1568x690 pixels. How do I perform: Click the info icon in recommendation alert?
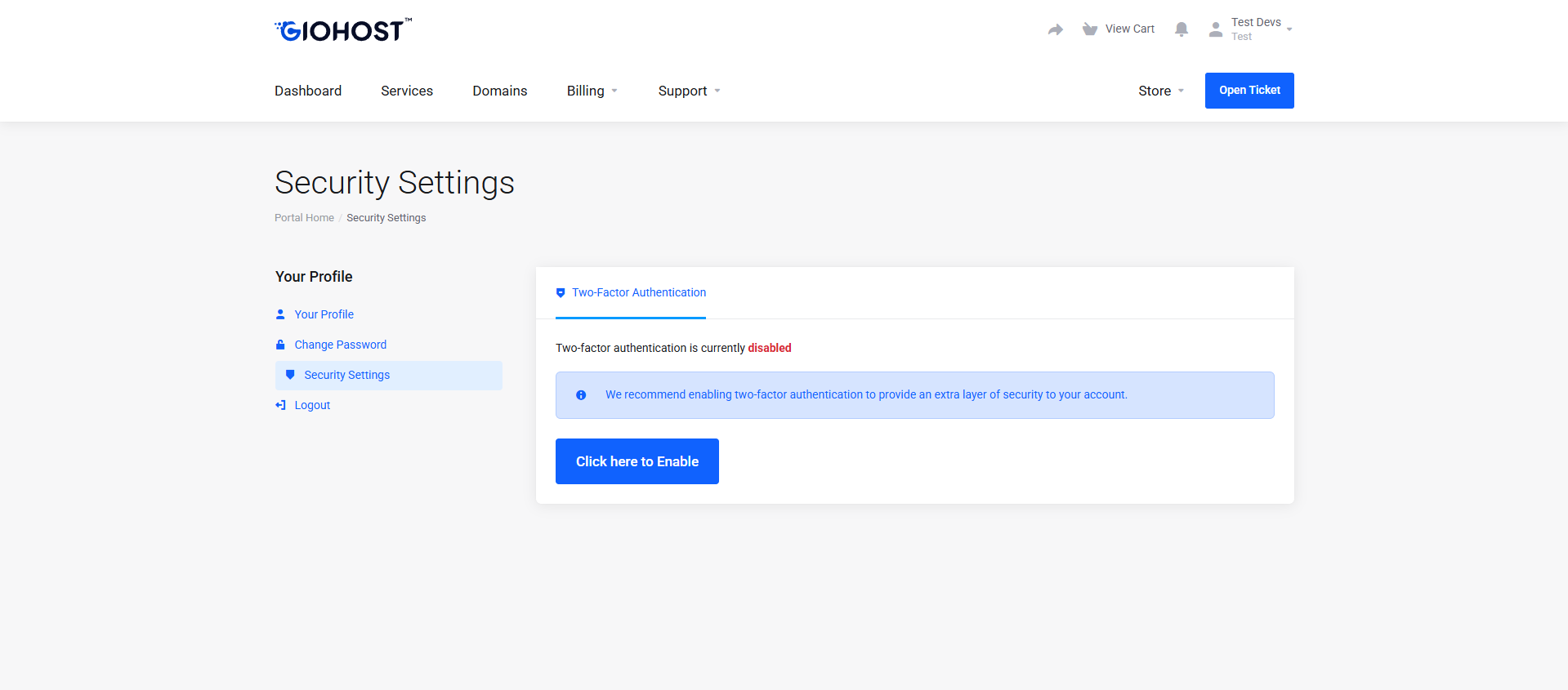coord(581,395)
